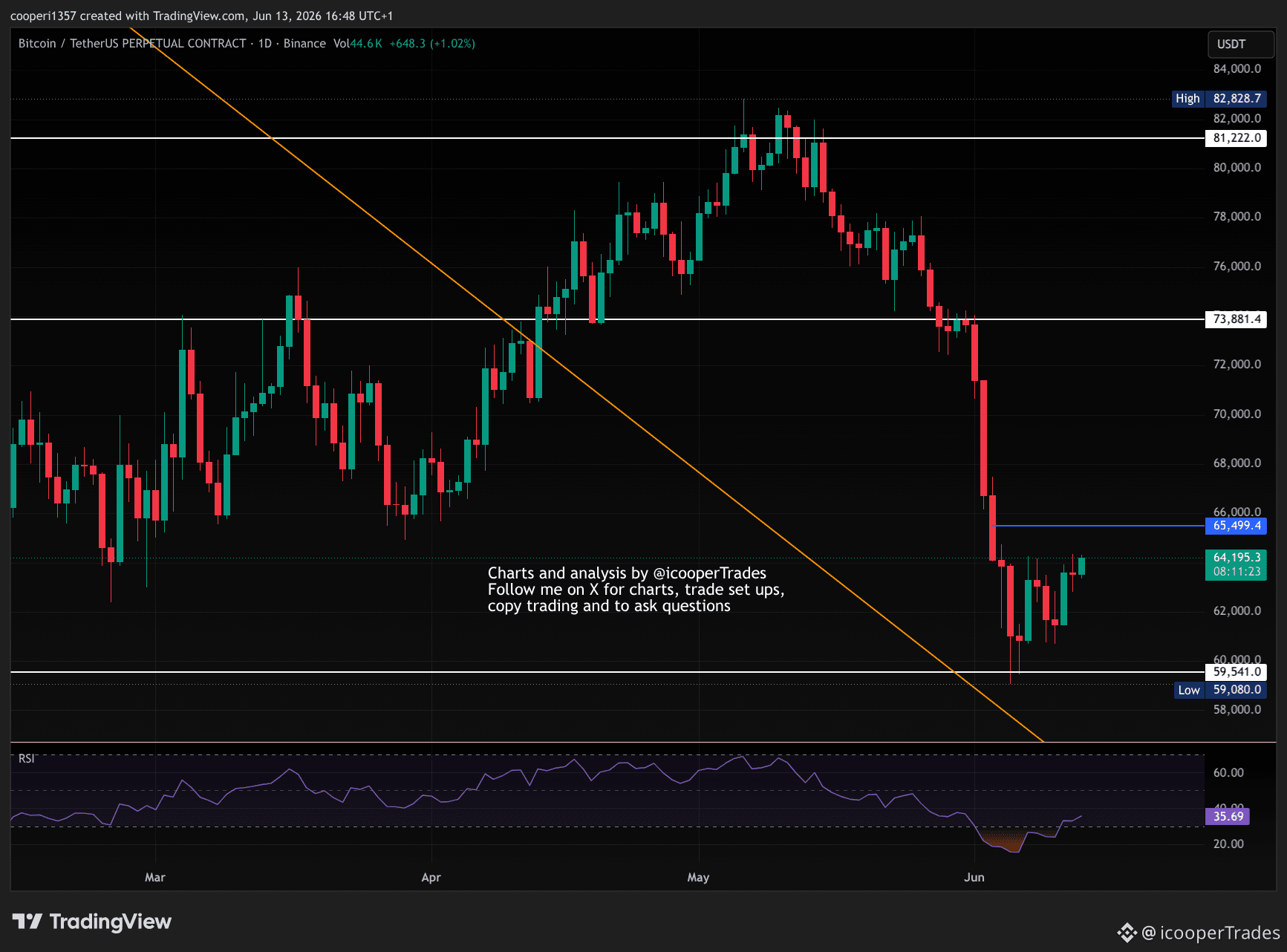Click the RSI 60.00 scale tick
The image size is (1287, 952).
[x=1228, y=773]
